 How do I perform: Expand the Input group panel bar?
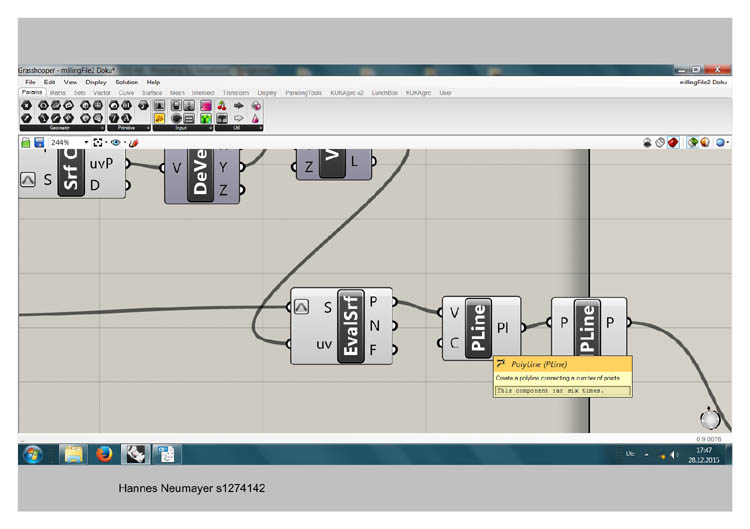pos(183,128)
